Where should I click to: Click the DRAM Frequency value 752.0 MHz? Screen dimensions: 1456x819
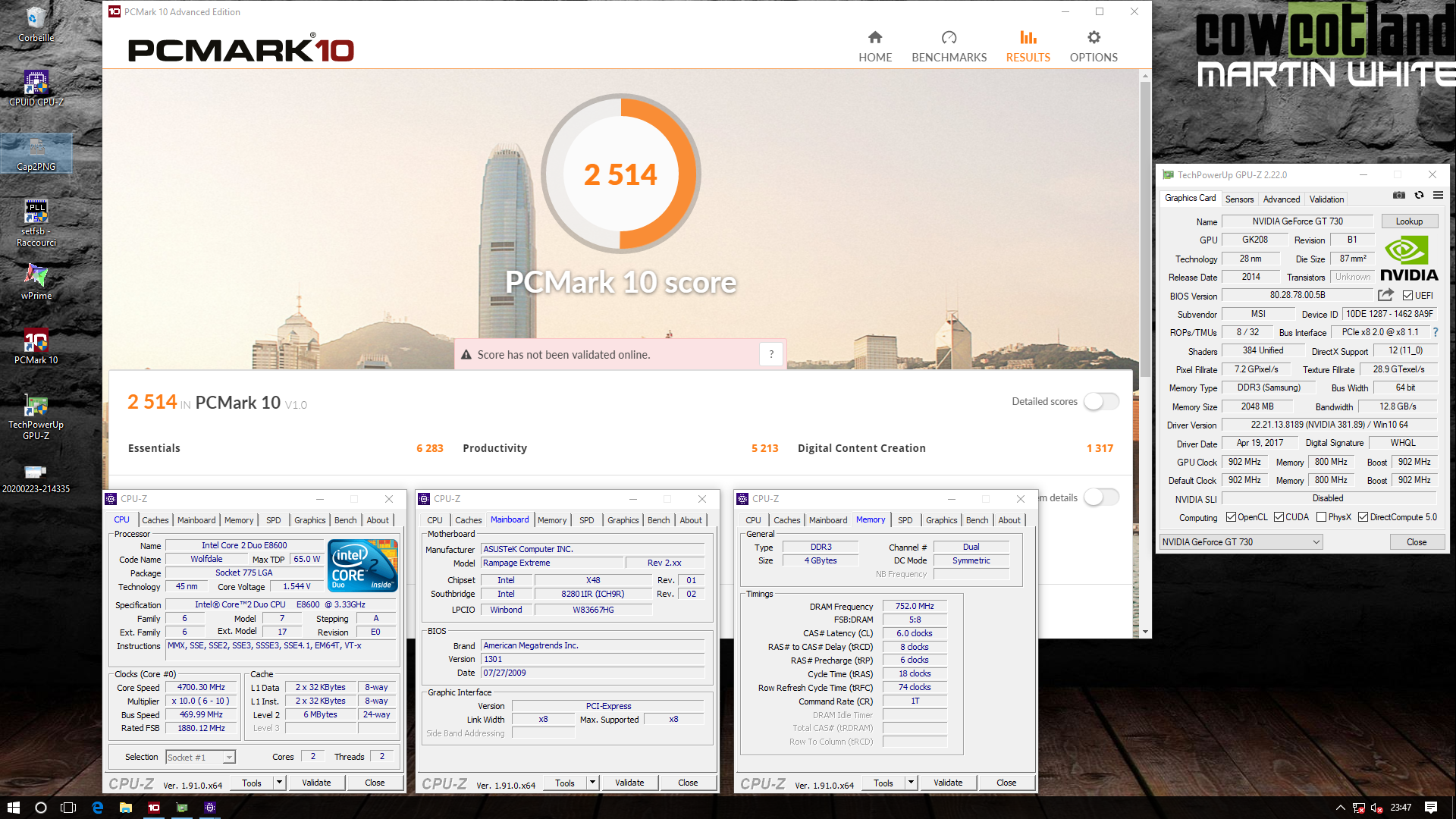[915, 606]
